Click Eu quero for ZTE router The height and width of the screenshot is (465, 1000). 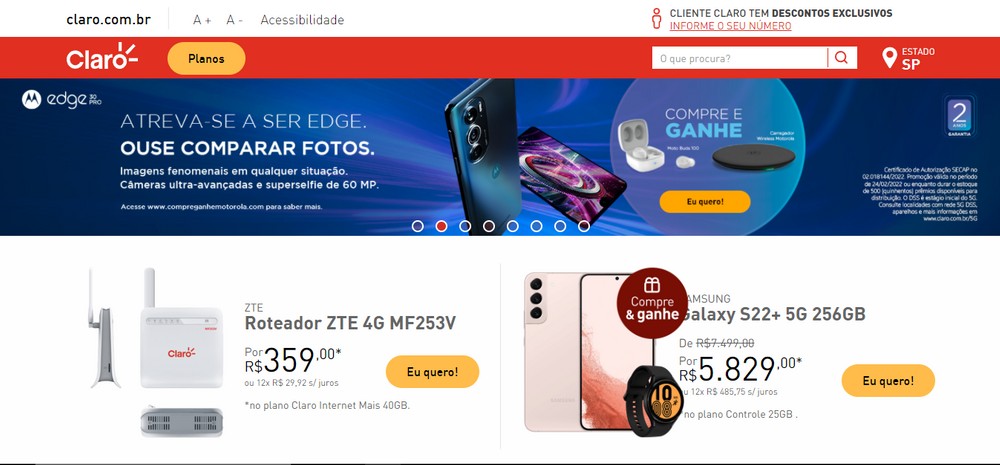(432, 372)
